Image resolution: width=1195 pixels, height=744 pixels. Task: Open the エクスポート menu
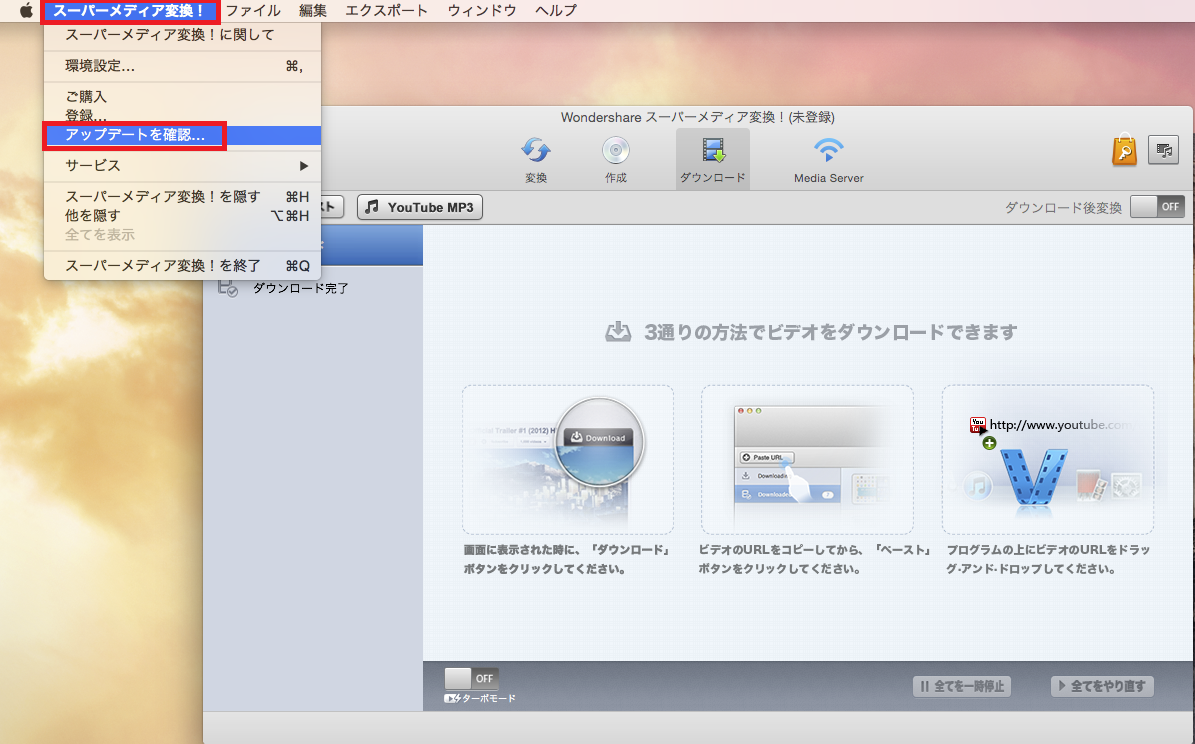click(386, 11)
